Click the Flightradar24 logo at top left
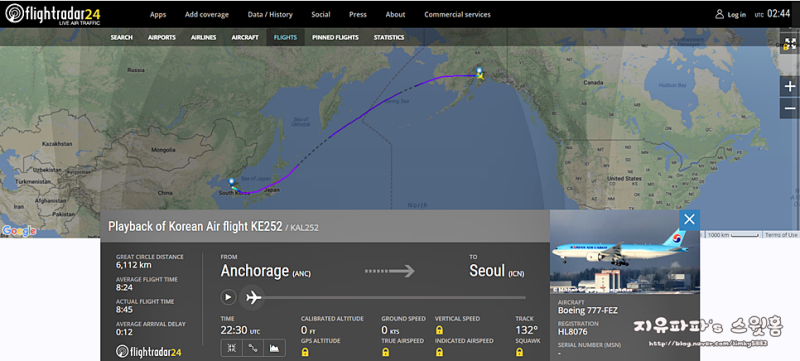Viewport: 800px width, 361px height. [53, 14]
